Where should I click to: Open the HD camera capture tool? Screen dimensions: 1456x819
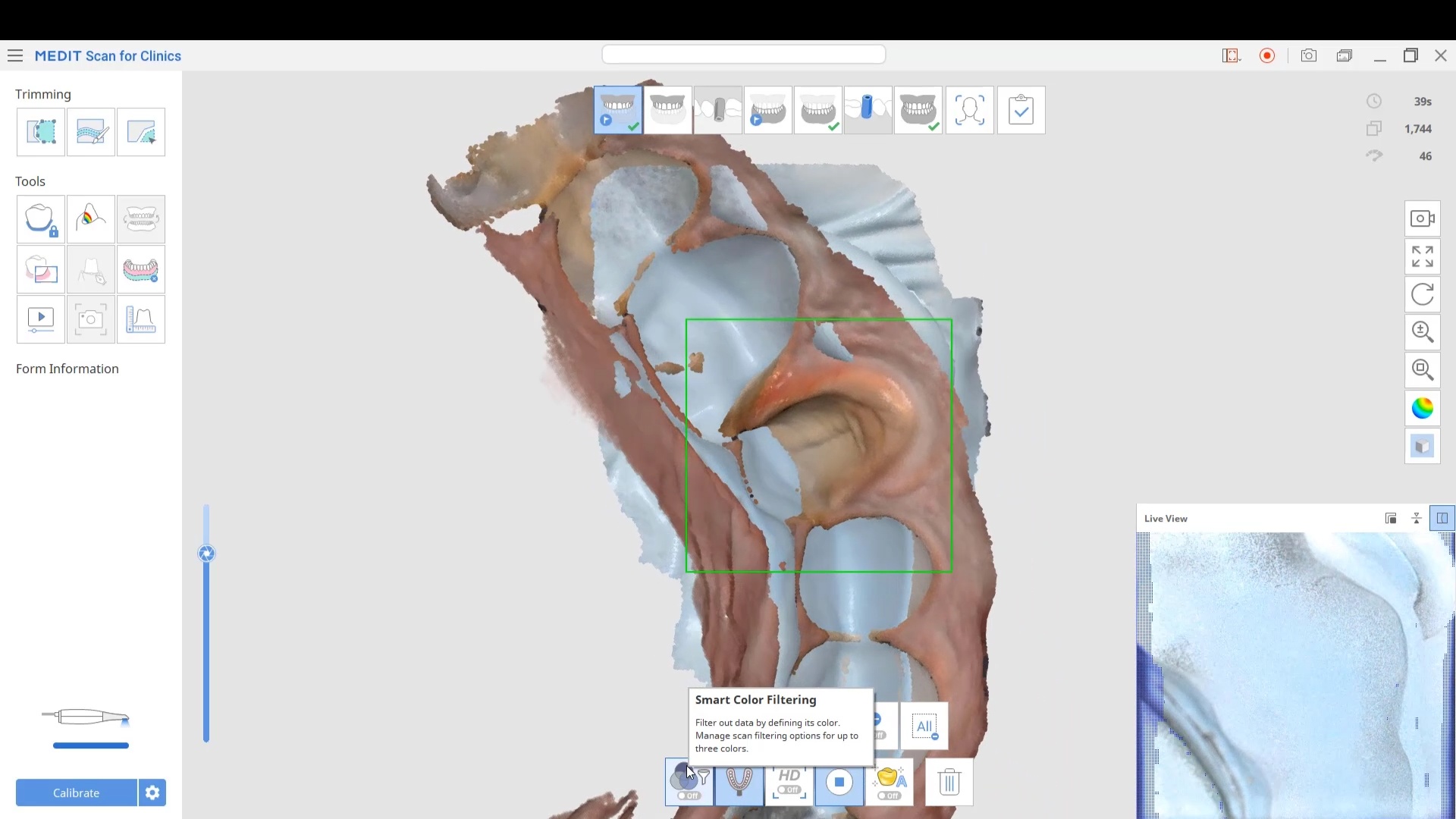[91, 319]
